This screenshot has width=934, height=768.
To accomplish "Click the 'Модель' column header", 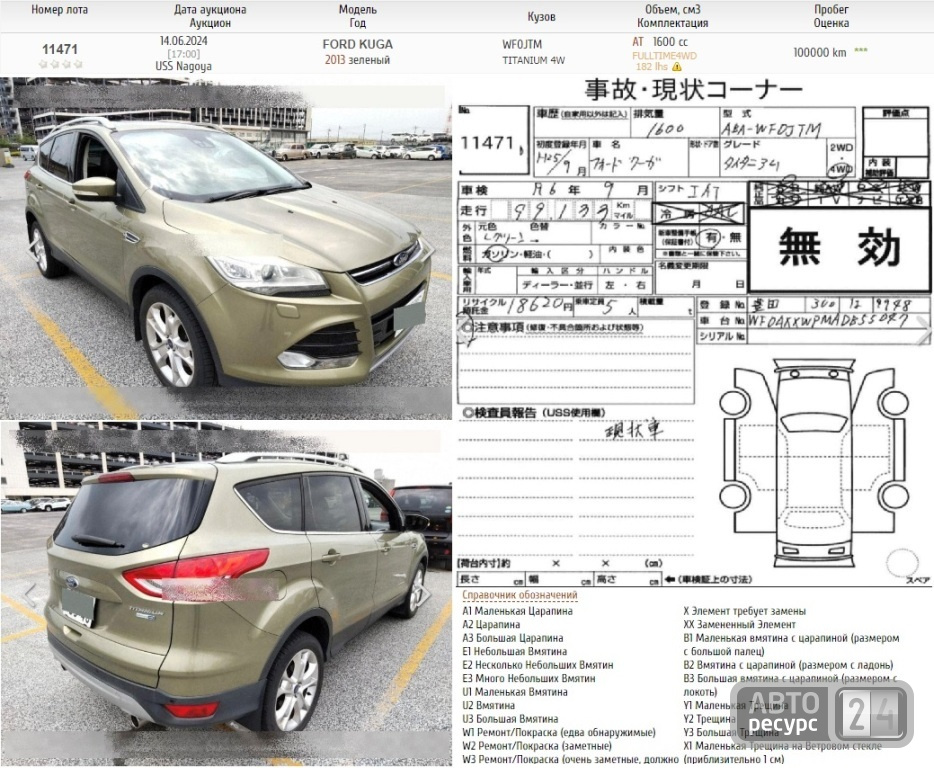I will click(357, 10).
